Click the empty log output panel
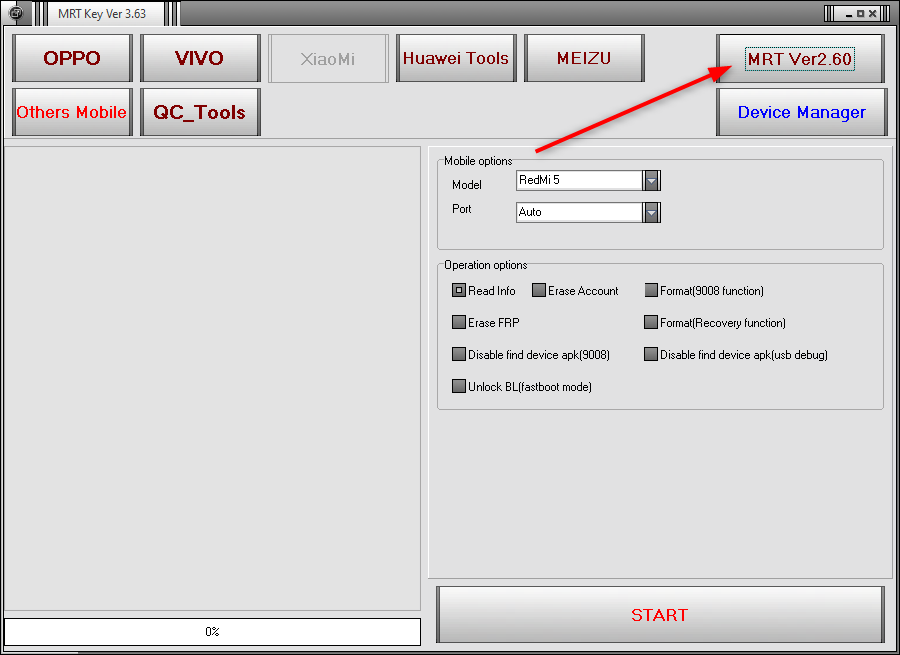The width and height of the screenshot is (900, 655). (x=212, y=378)
